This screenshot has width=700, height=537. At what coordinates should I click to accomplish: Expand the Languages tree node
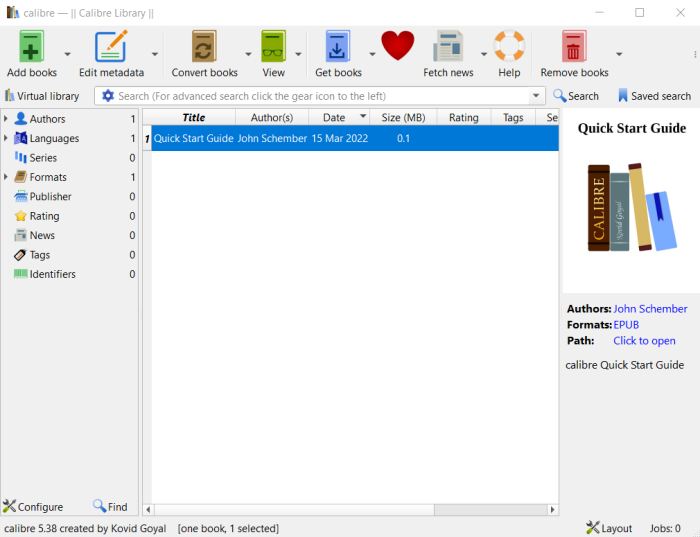click(6, 138)
